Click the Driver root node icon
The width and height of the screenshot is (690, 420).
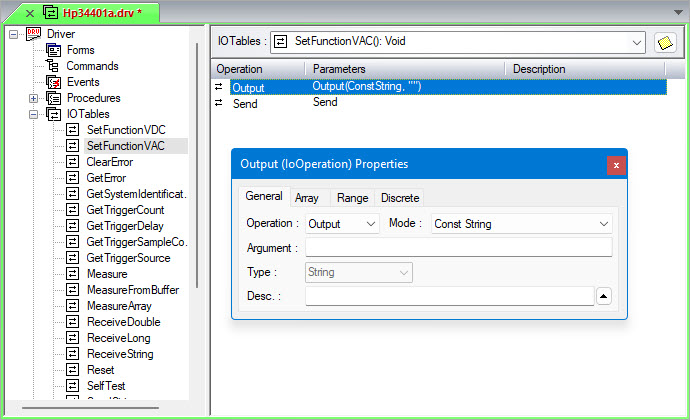pyautogui.click(x=33, y=34)
